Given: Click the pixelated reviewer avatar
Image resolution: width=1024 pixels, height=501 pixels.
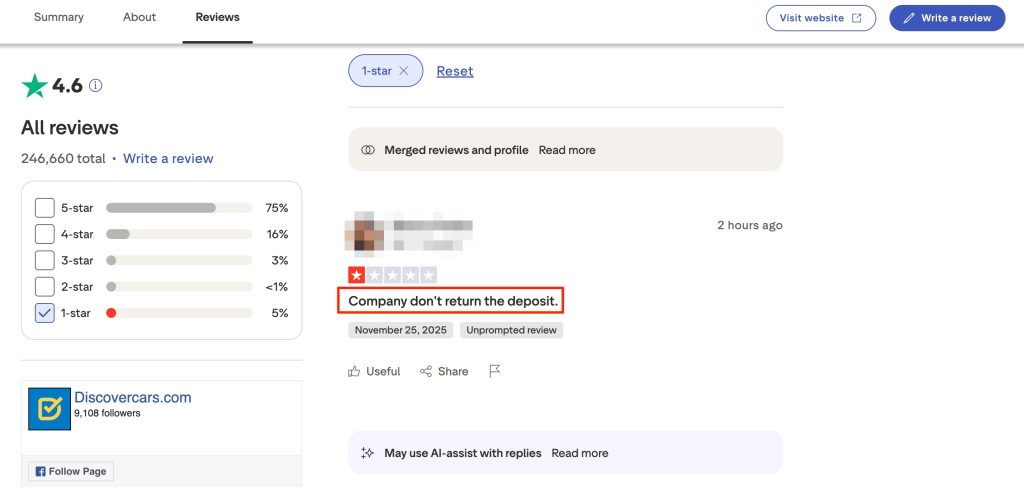Looking at the screenshot, I should coord(364,230).
